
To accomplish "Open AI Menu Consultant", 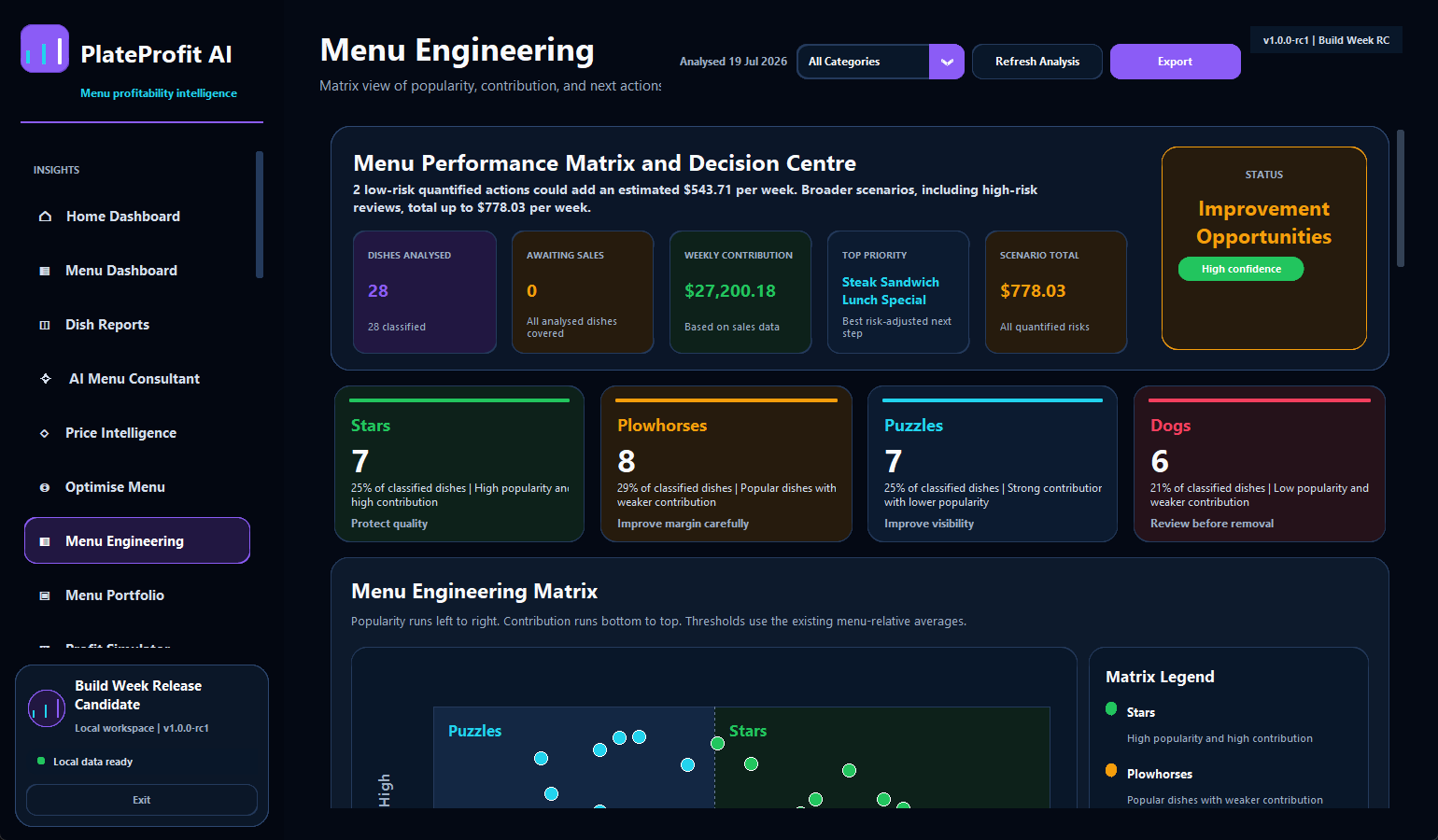I will coord(137,379).
